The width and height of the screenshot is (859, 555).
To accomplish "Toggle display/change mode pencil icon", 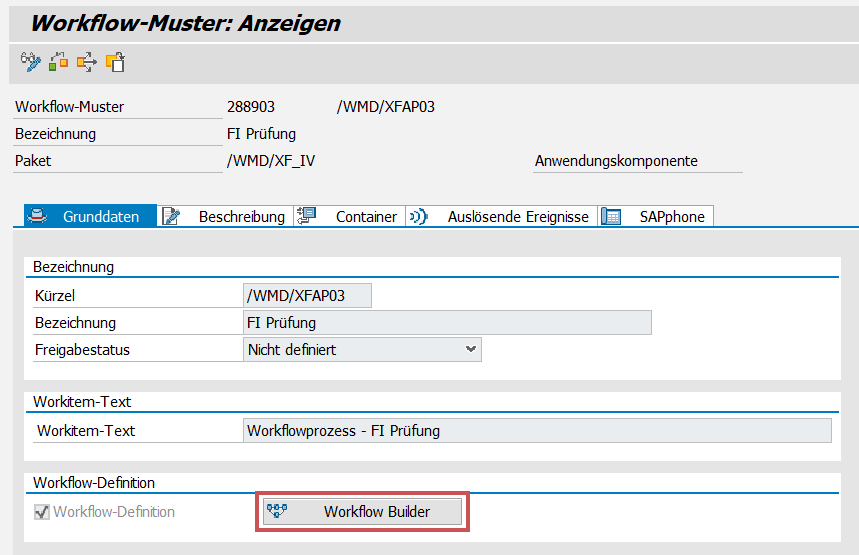I will click(30, 62).
